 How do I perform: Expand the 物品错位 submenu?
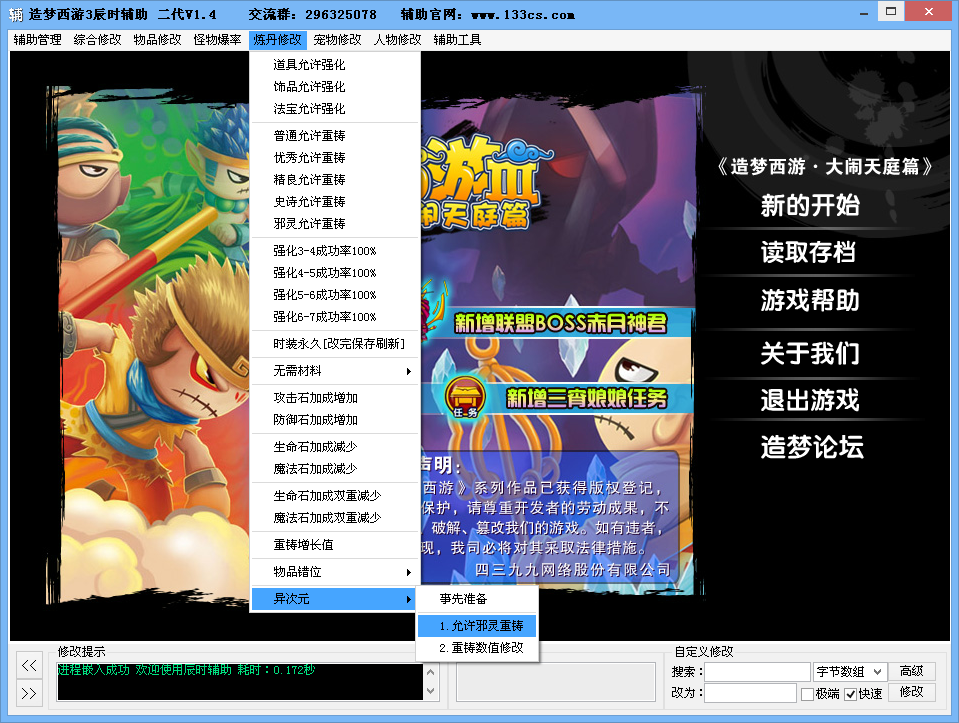(335, 572)
